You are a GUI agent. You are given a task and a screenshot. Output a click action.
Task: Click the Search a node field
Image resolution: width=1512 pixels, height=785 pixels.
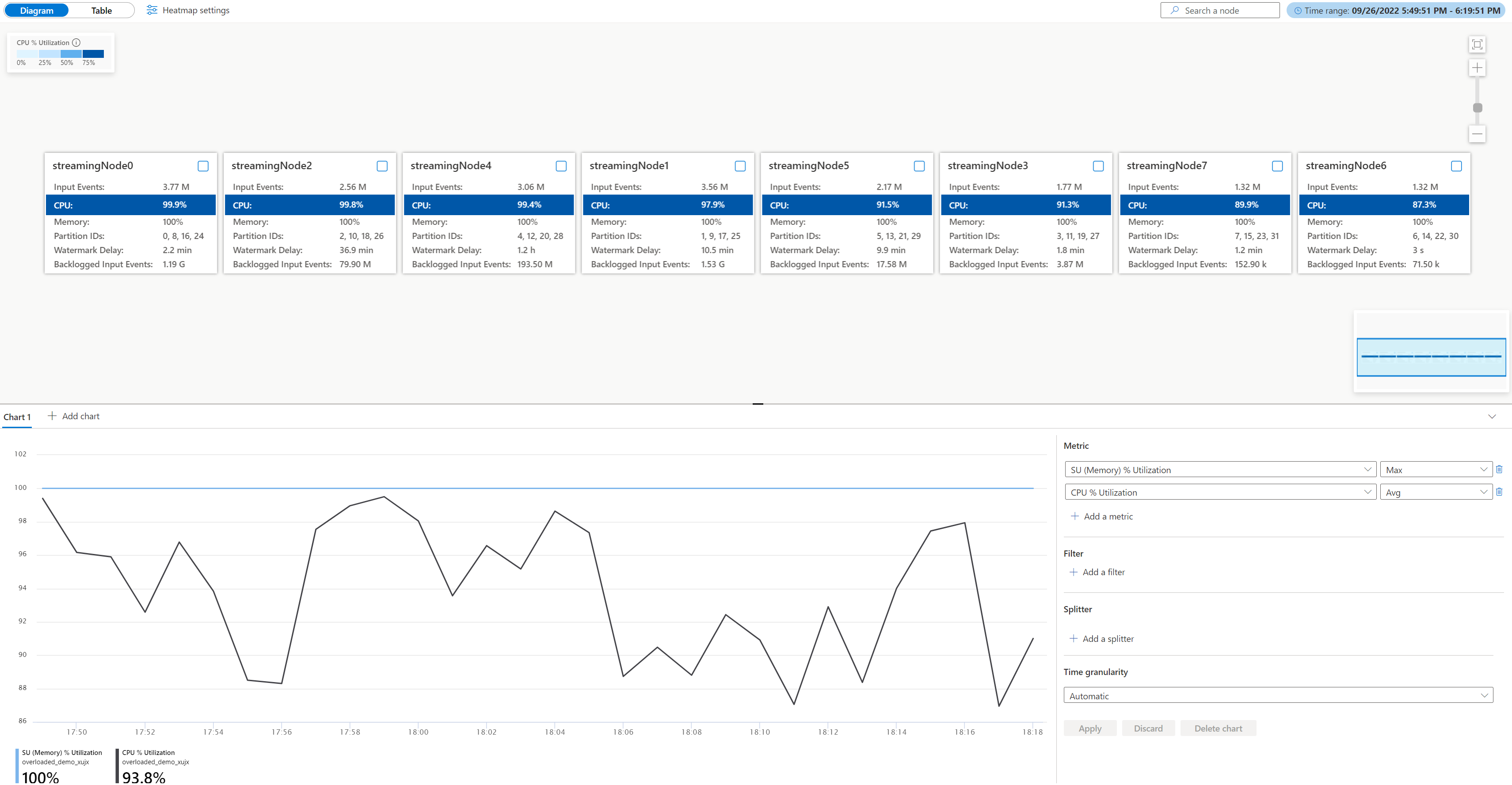coord(1220,11)
